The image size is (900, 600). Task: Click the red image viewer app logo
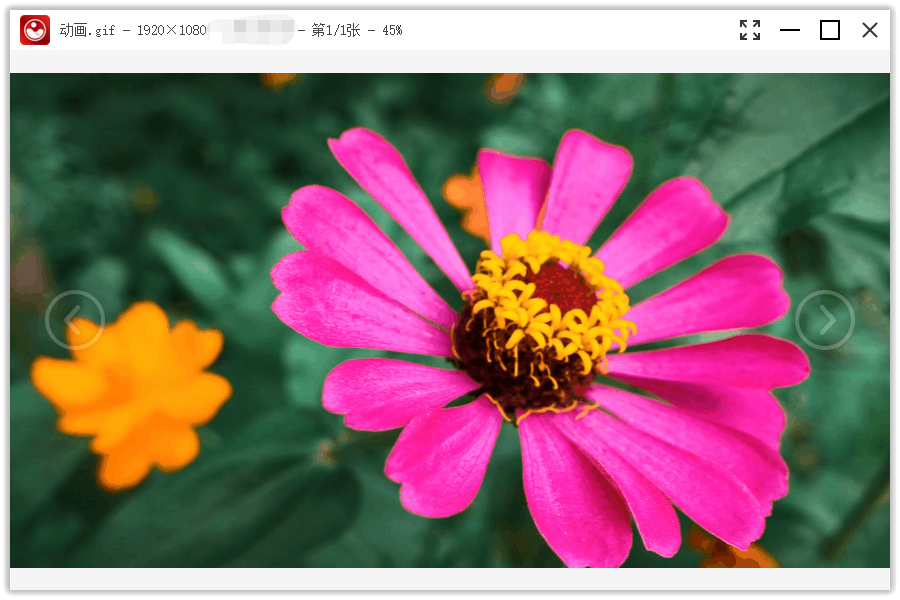tap(35, 30)
